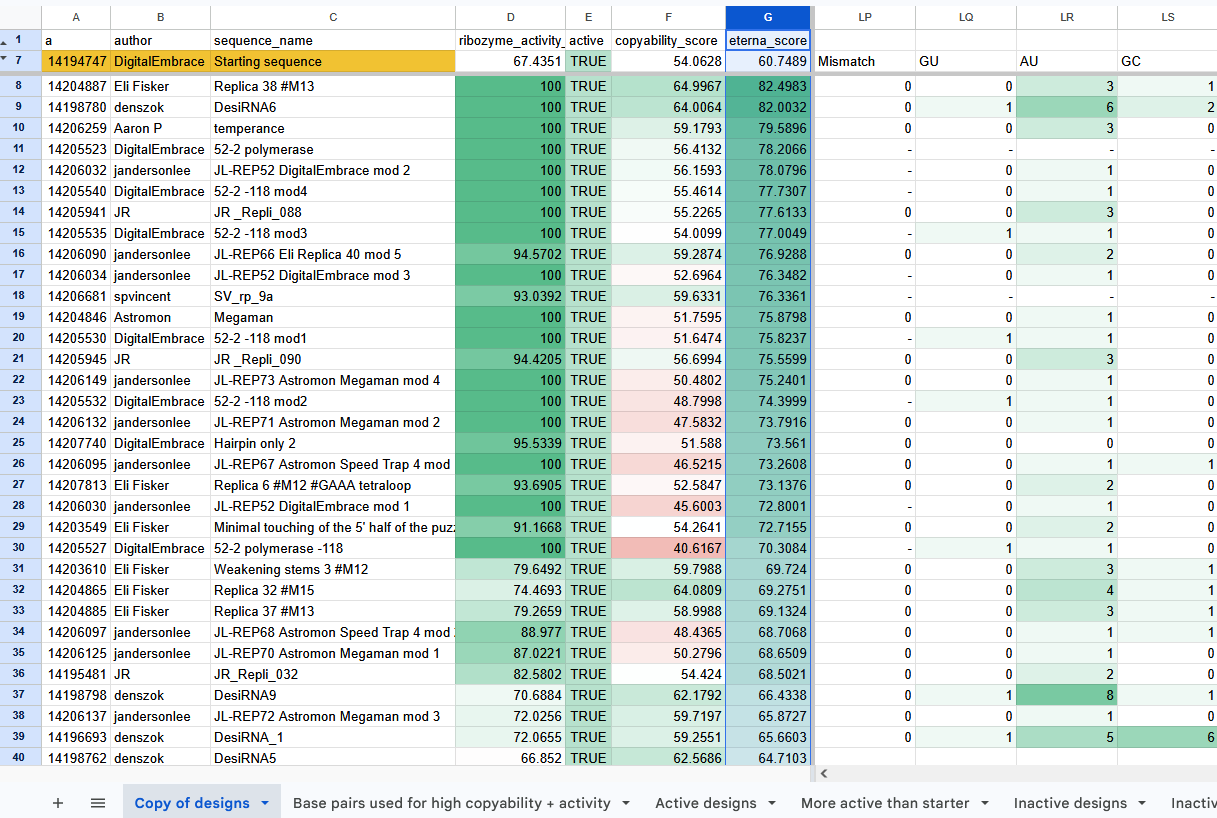
Task: Switch to the Active designs sheet tab
Action: point(706,803)
